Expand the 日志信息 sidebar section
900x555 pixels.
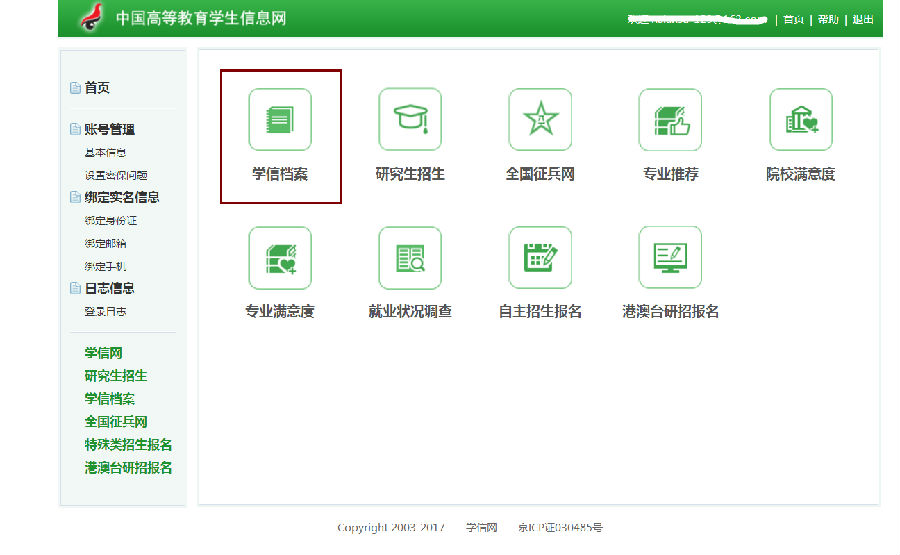[x=109, y=288]
